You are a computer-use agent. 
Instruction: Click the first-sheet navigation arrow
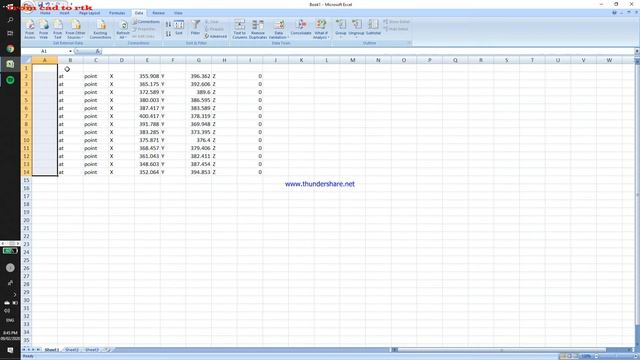coord(24,350)
